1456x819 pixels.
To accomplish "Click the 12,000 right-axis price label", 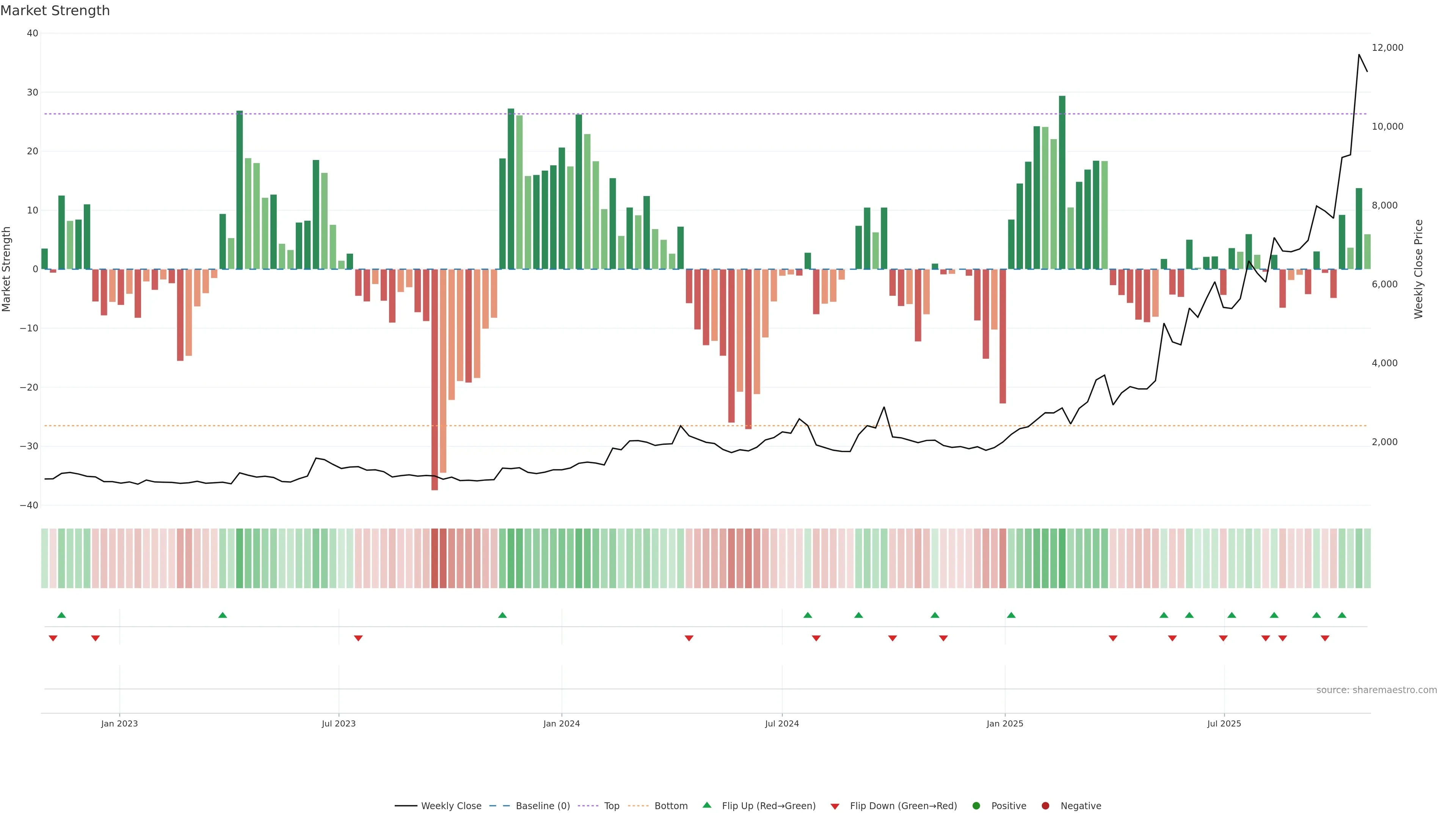I will click(1387, 47).
